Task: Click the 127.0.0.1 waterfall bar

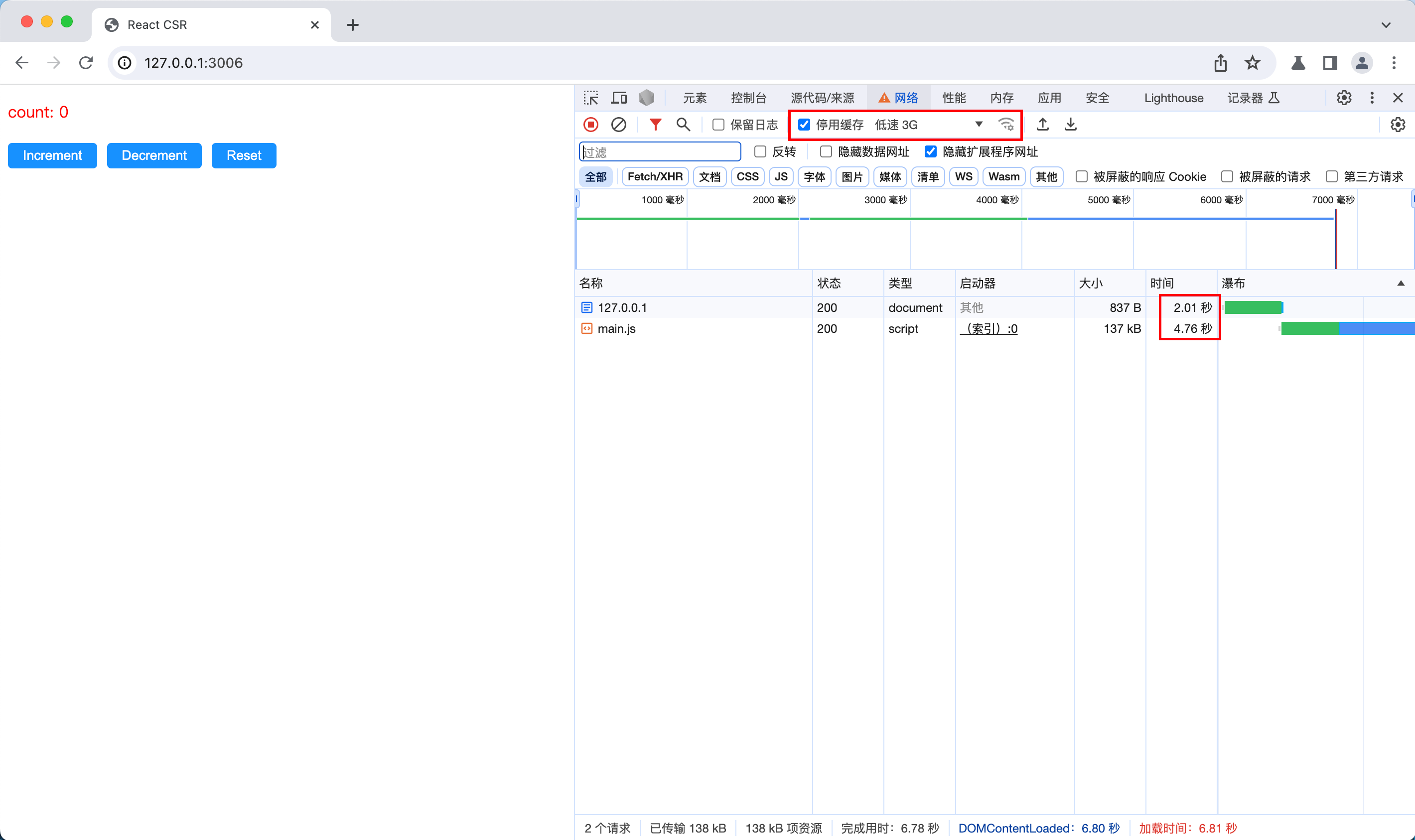Action: tap(1253, 307)
